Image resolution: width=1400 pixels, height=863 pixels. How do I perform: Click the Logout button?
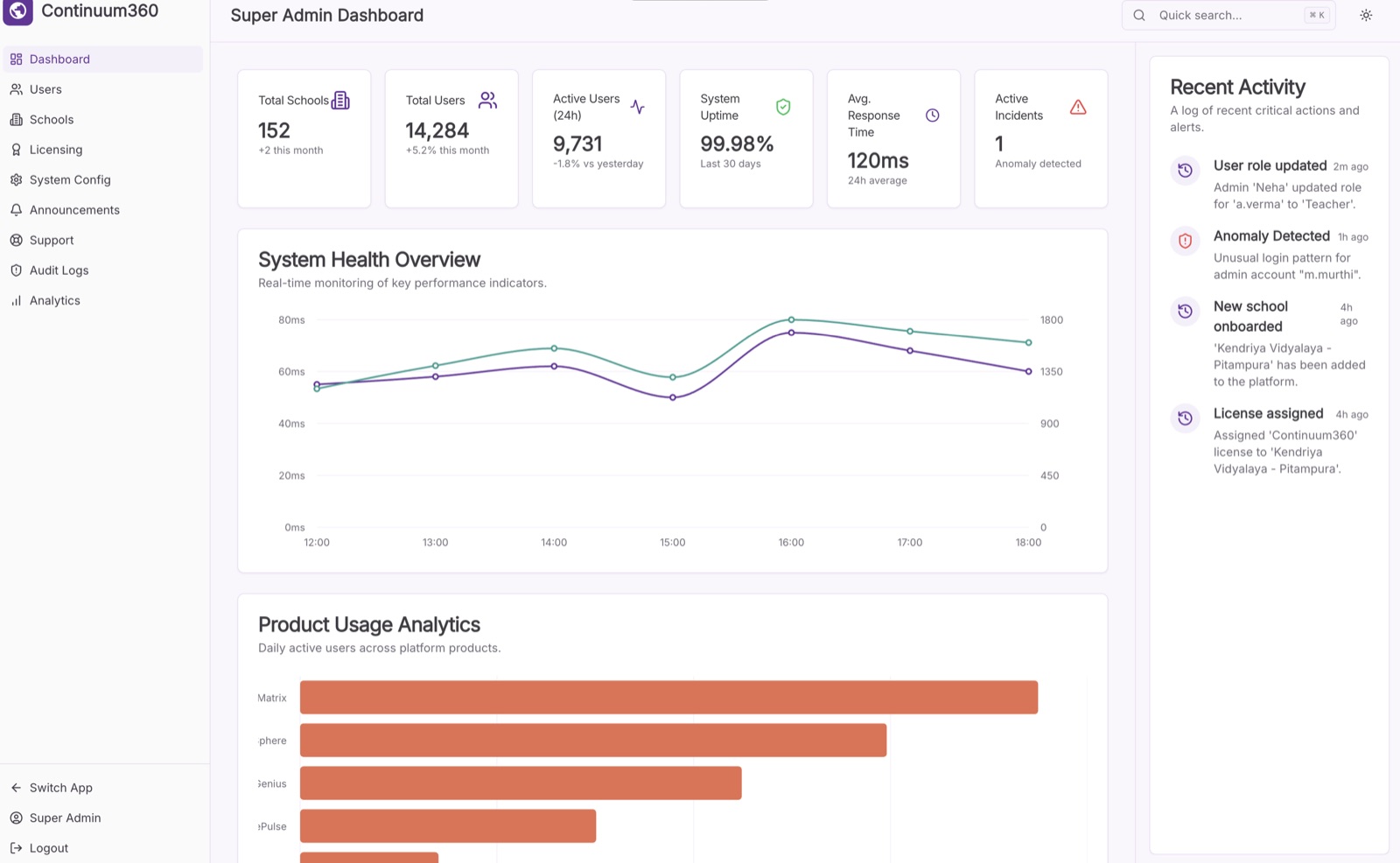[x=103, y=848]
